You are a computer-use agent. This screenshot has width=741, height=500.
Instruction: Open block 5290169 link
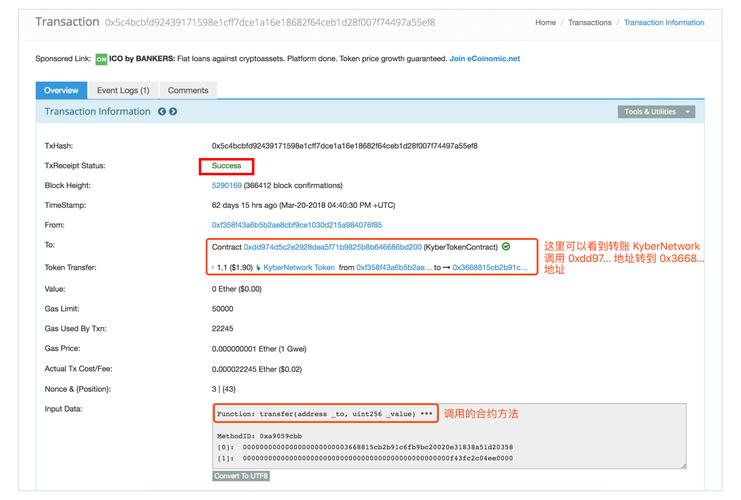(226, 185)
